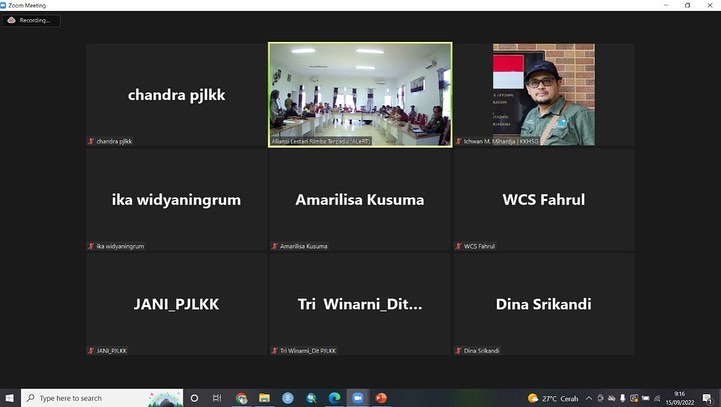The image size is (721, 407).
Task: Open the Windows Start menu
Action: point(10,398)
